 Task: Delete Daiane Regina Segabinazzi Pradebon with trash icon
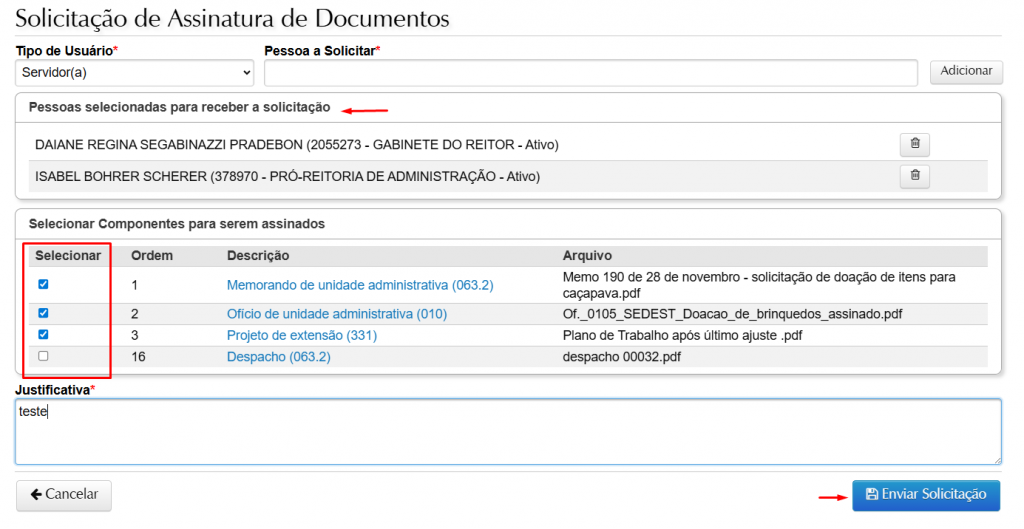coord(914,145)
